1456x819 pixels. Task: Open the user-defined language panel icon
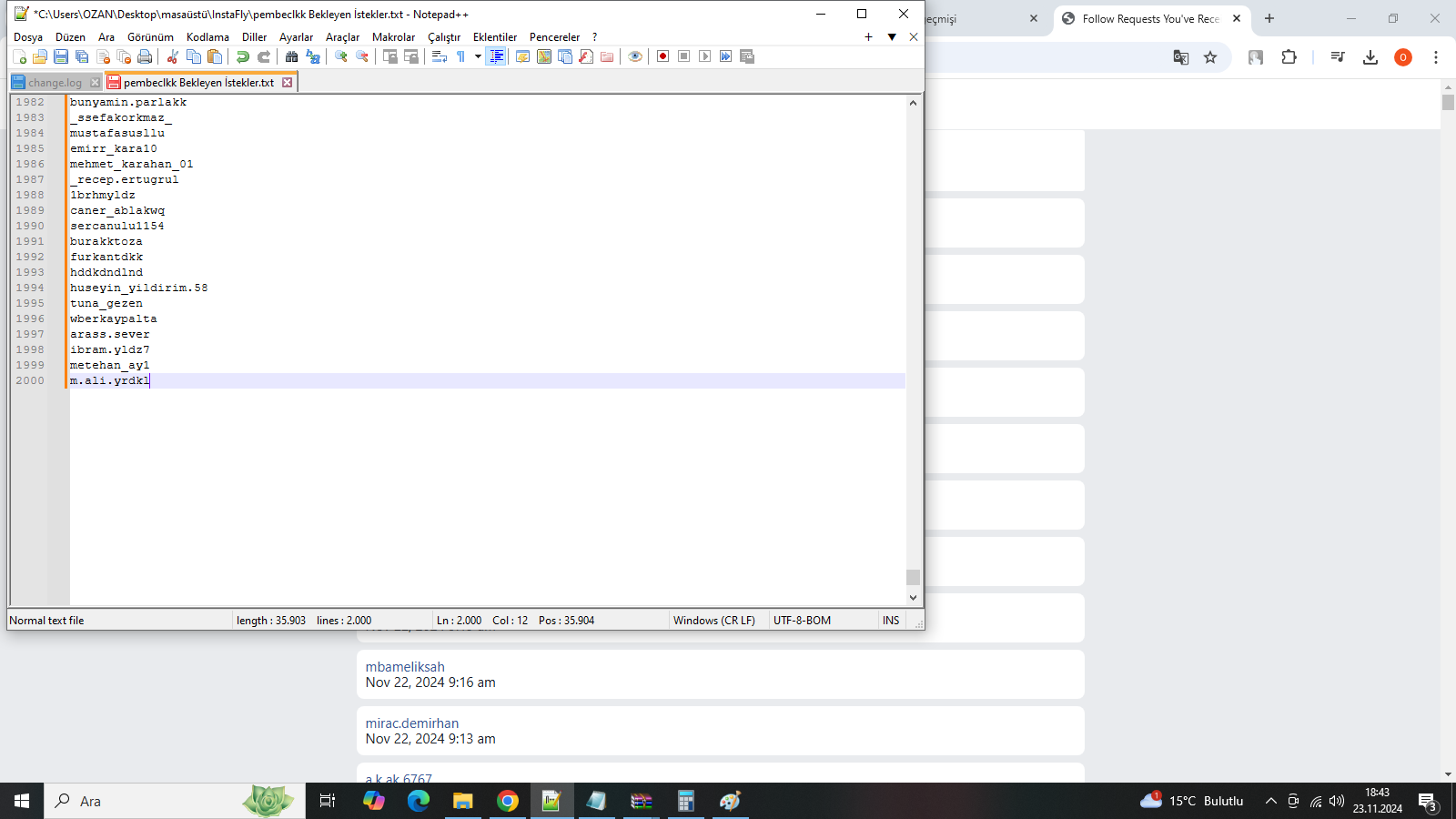coord(522,56)
